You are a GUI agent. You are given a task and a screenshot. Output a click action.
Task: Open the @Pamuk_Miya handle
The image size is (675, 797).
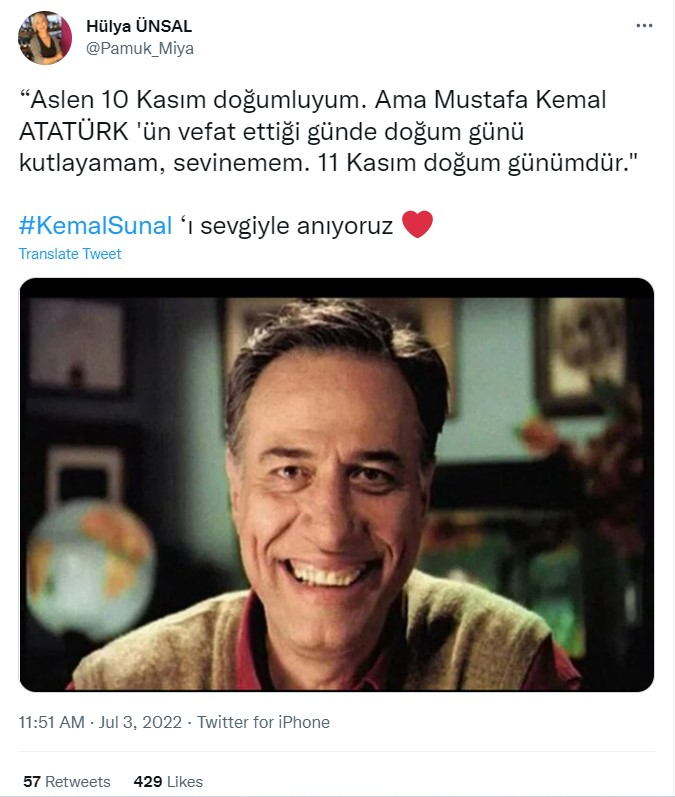click(x=140, y=48)
